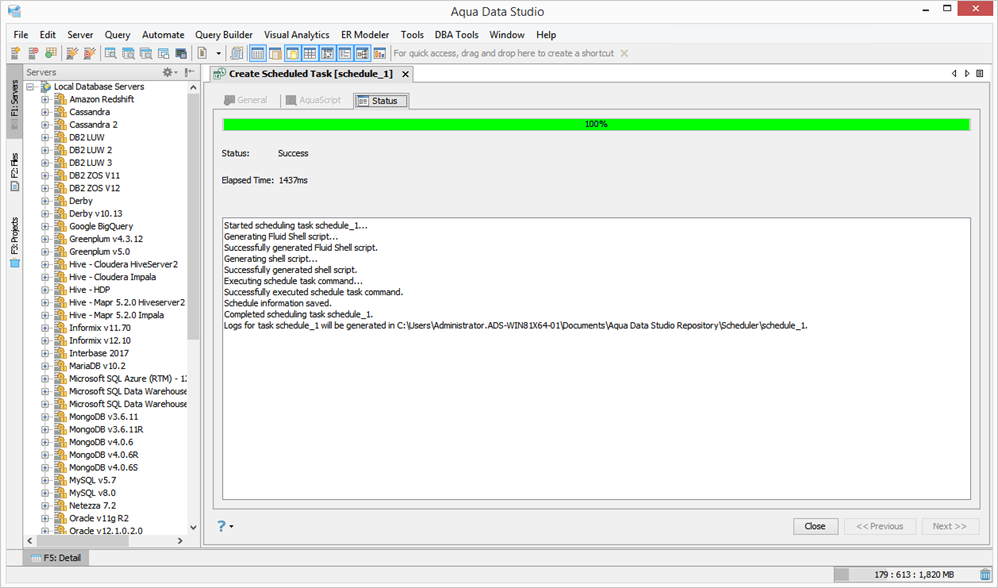998x588 pixels.
Task: Select the MariaDB v10.2 server
Action: coord(97,366)
